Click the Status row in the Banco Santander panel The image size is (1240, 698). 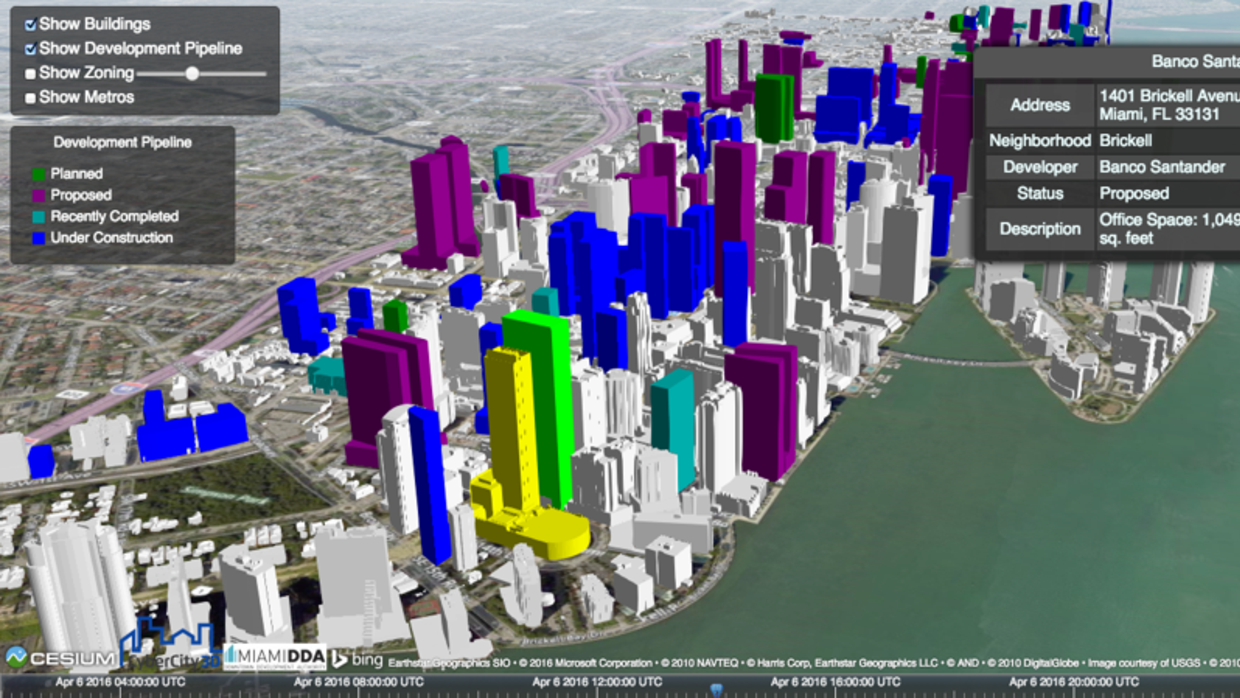1040,194
